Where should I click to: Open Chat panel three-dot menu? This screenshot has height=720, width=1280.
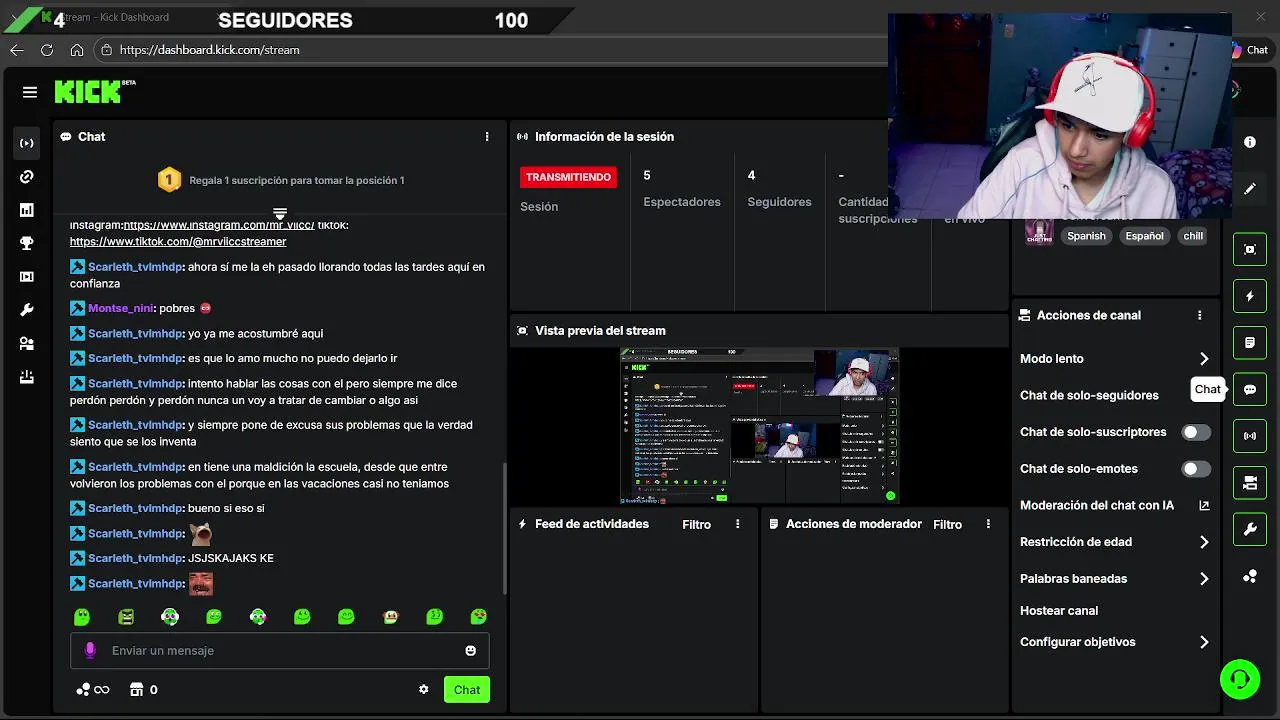point(487,137)
